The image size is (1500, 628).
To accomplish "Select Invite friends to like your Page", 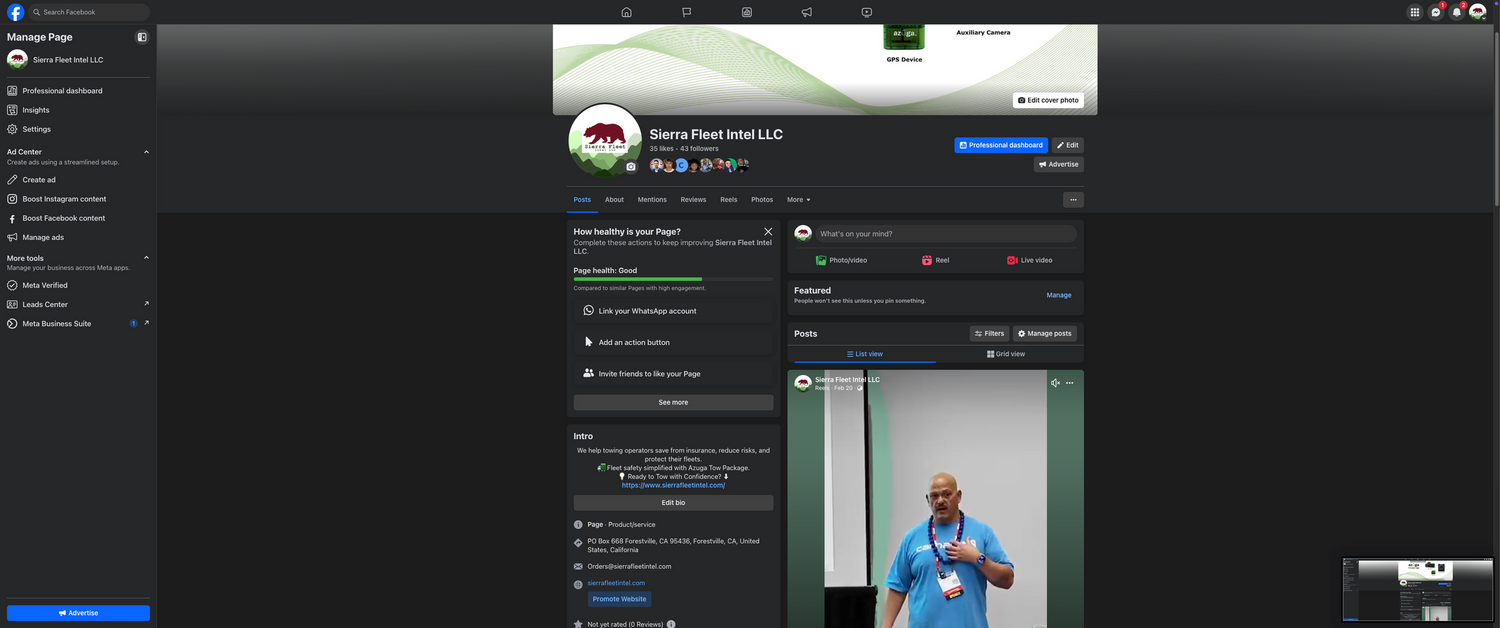I will coord(673,373).
